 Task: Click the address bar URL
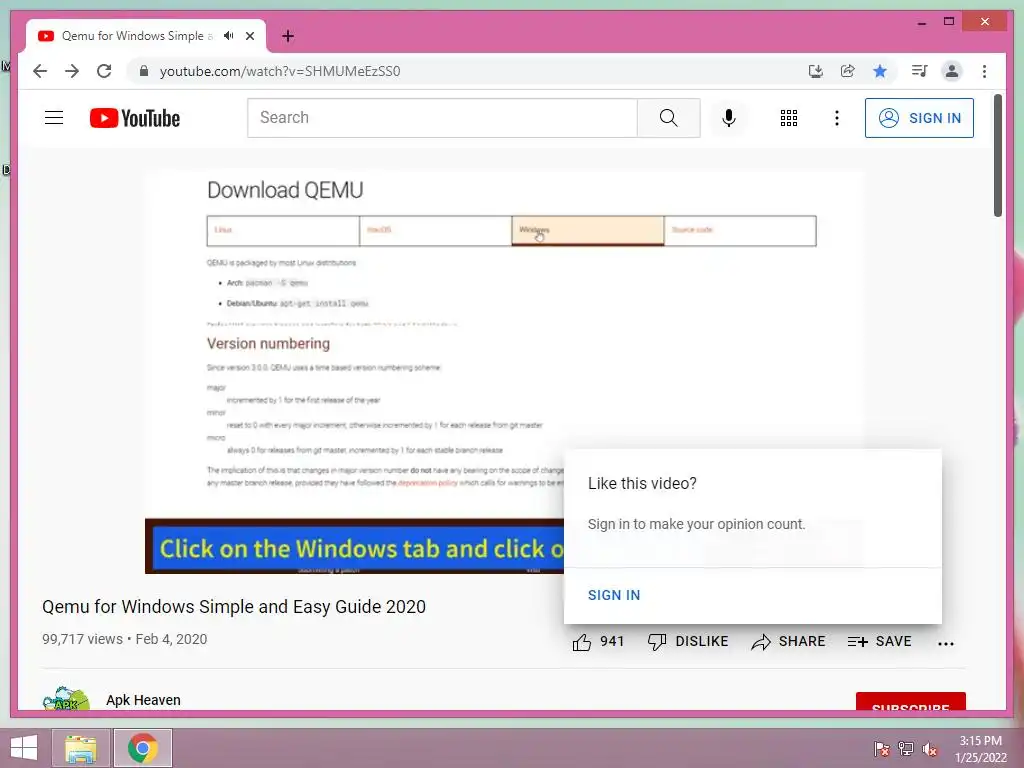(280, 71)
